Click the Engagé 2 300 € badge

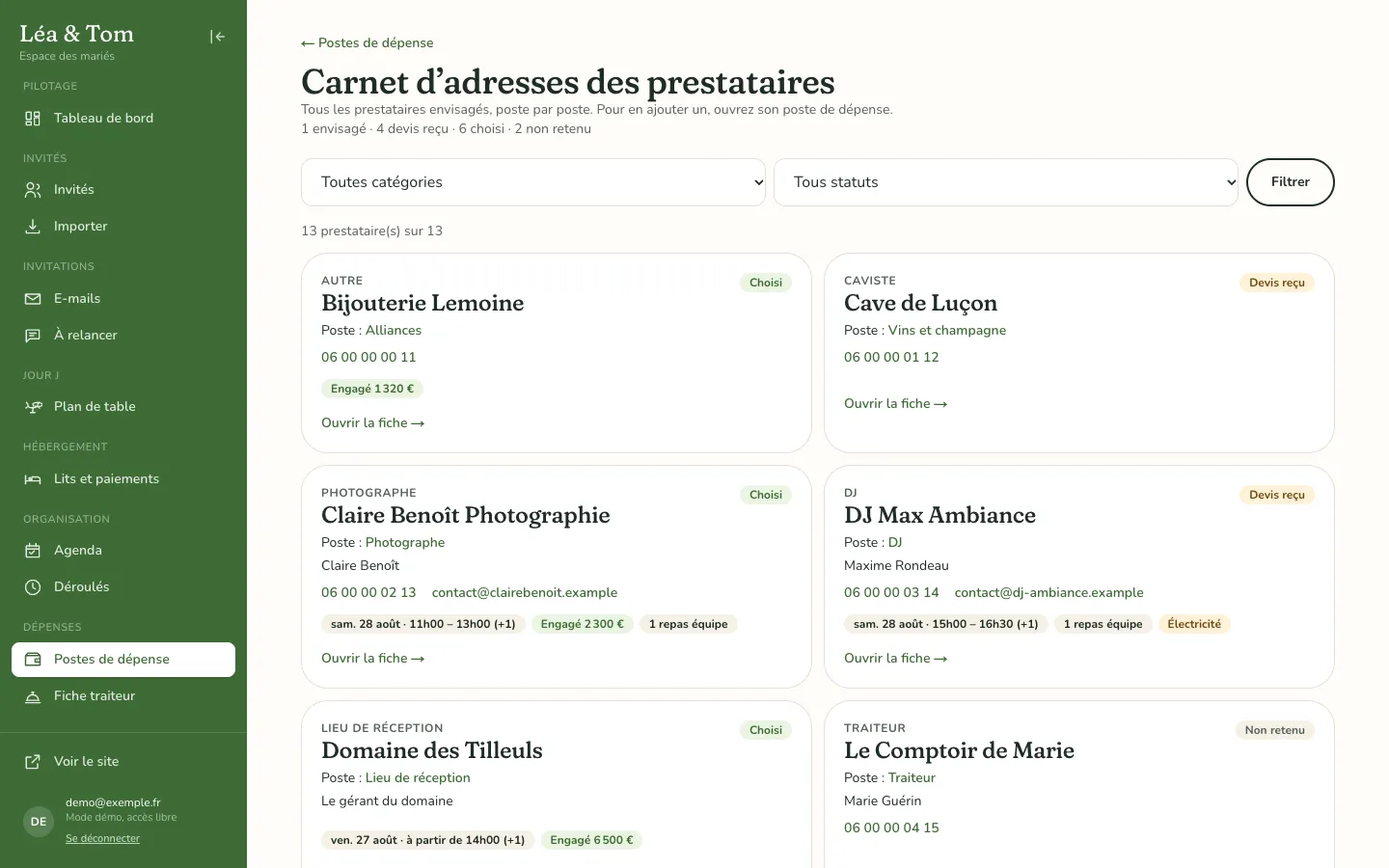pyautogui.click(x=583, y=625)
